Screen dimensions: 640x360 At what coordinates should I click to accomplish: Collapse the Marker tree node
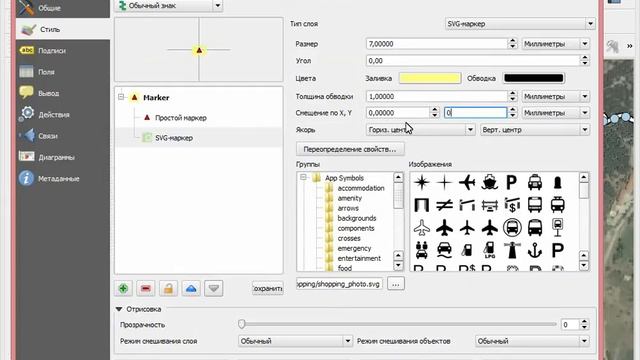121,97
